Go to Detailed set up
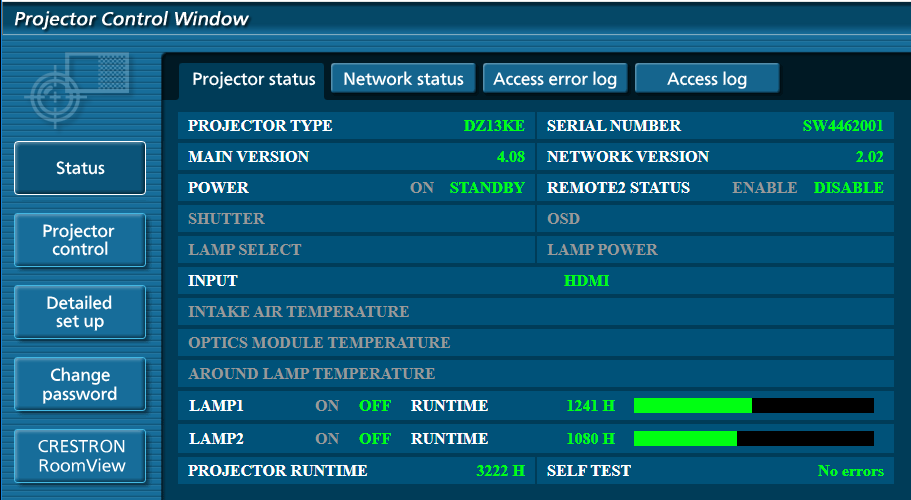This screenshot has height=500, width=911. [80, 312]
